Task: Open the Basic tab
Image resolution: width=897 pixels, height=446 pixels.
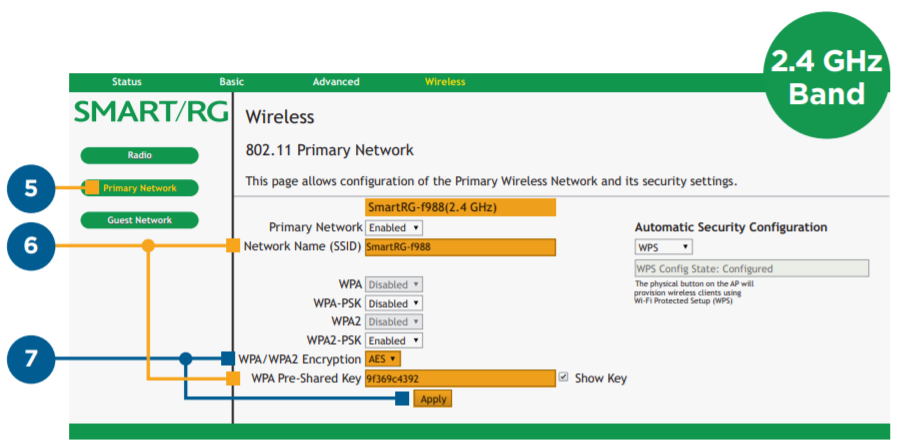Action: click(232, 82)
